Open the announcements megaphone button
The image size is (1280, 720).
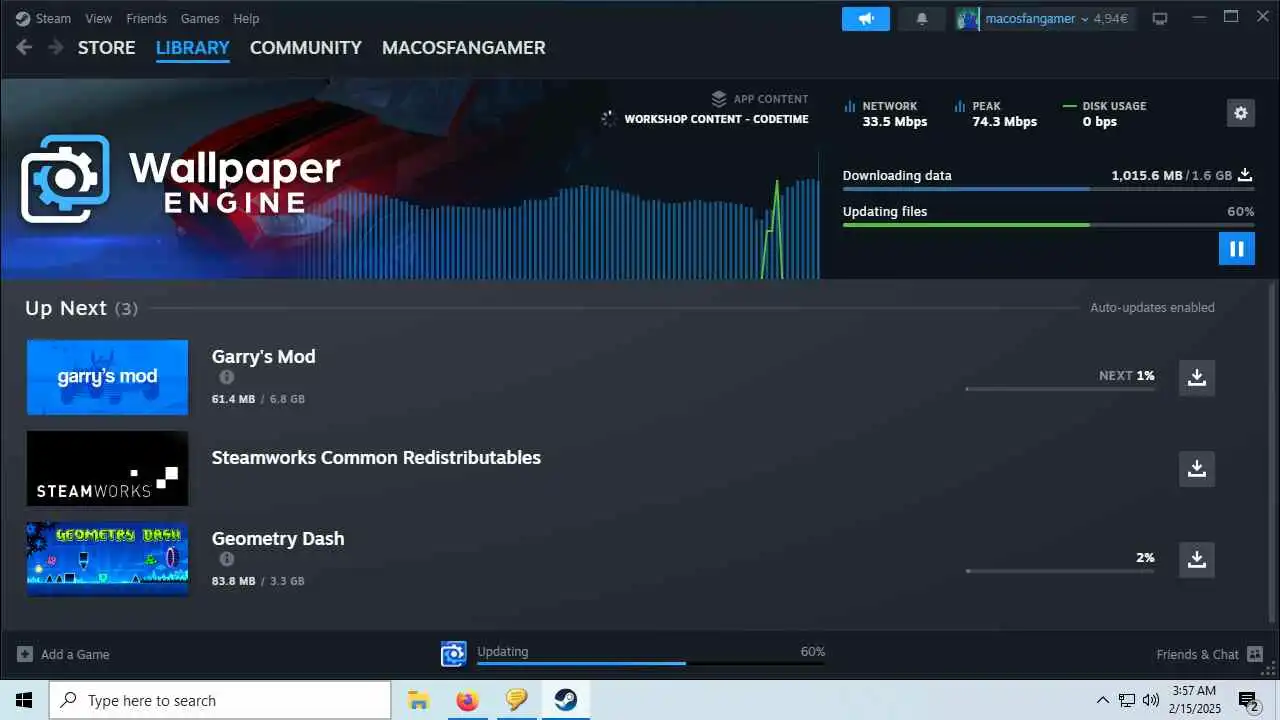click(866, 18)
